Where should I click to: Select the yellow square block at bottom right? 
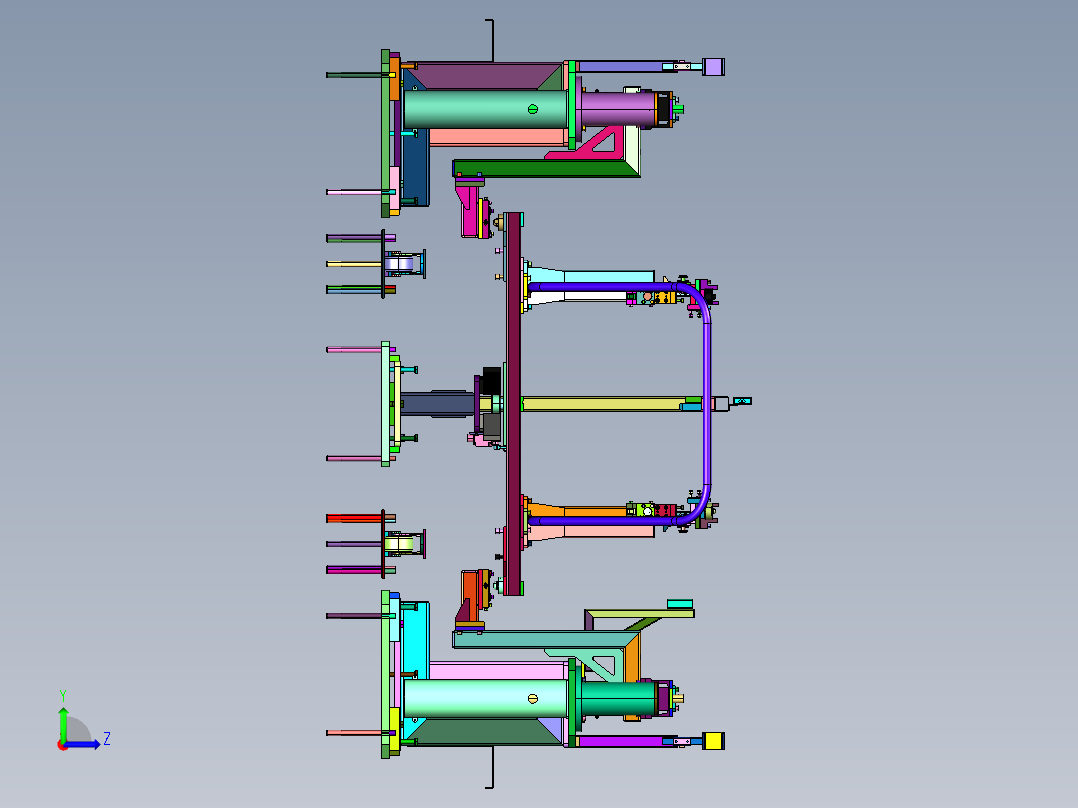714,741
